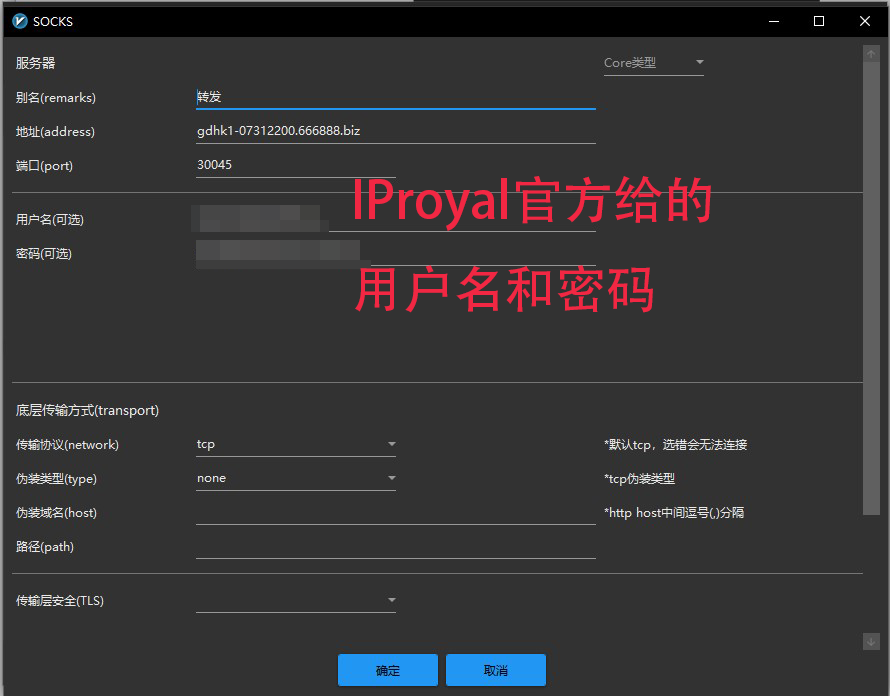Viewport: 890px width, 696px height.
Task: Minimize the SOCKS window
Action: (774, 22)
